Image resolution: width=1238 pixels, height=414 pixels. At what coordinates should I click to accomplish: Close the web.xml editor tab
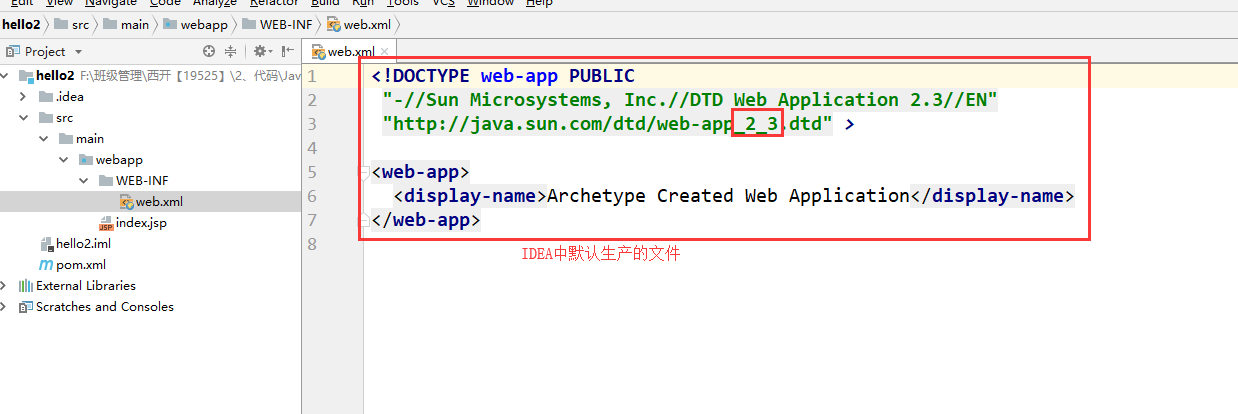click(385, 52)
